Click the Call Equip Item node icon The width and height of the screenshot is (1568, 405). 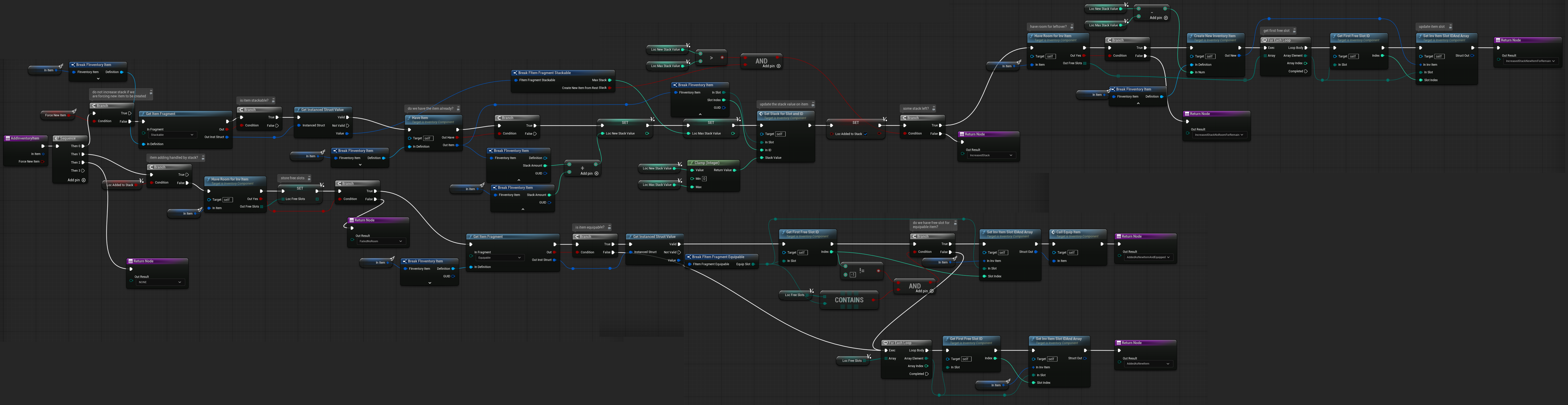click(x=1054, y=232)
